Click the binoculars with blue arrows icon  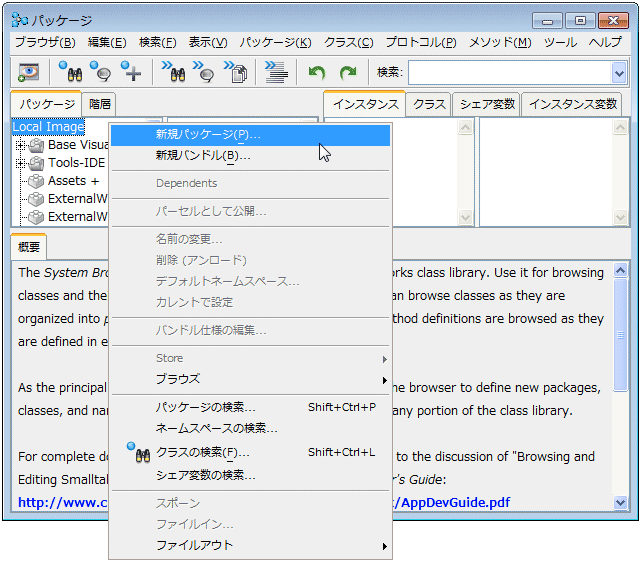(x=175, y=72)
